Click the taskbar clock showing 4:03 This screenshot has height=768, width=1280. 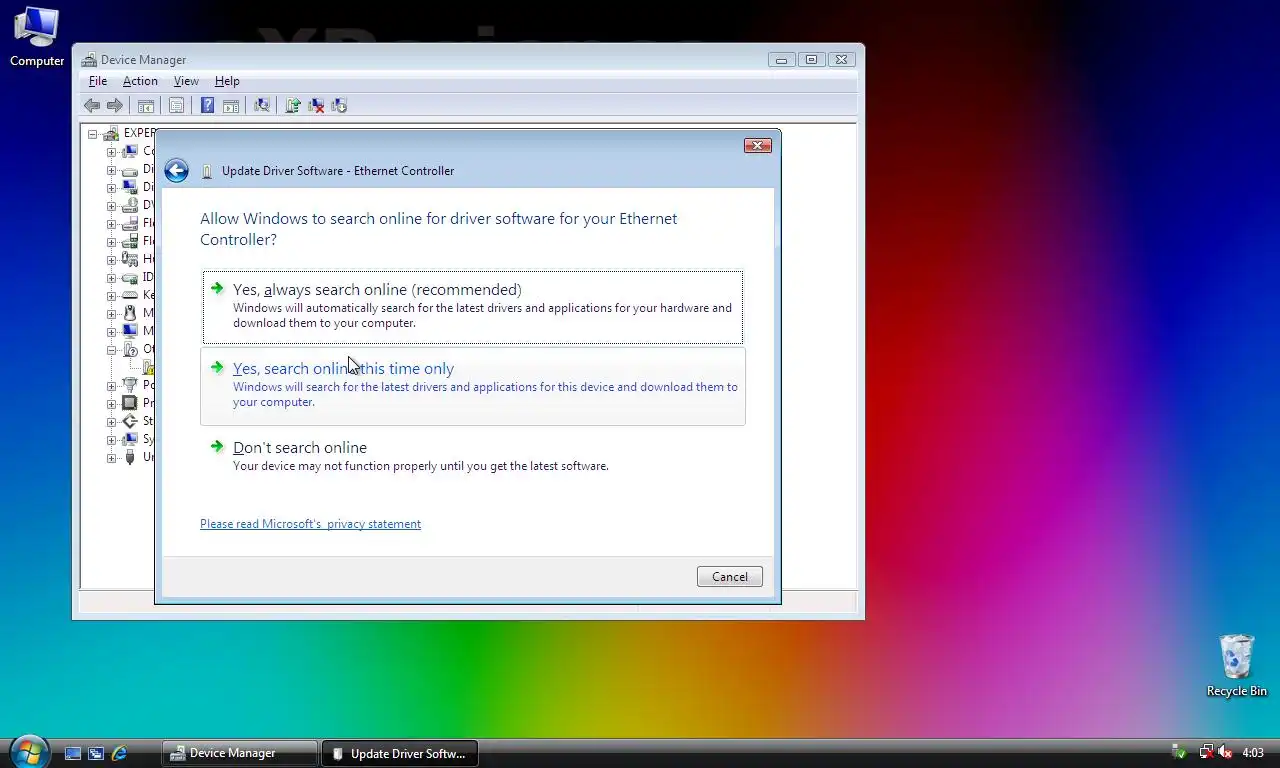1253,753
